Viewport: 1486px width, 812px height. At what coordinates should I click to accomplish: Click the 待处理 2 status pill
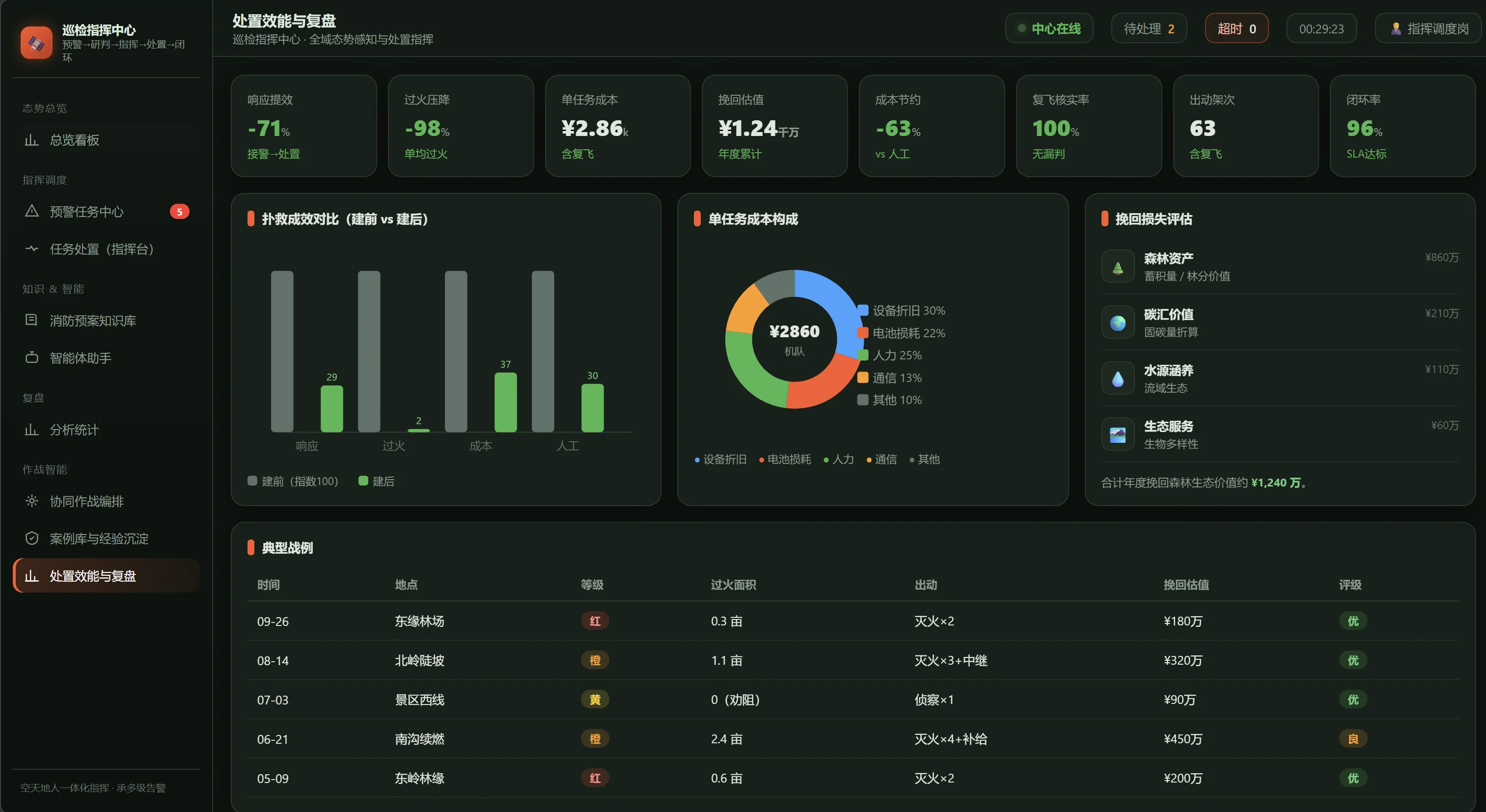point(1149,28)
